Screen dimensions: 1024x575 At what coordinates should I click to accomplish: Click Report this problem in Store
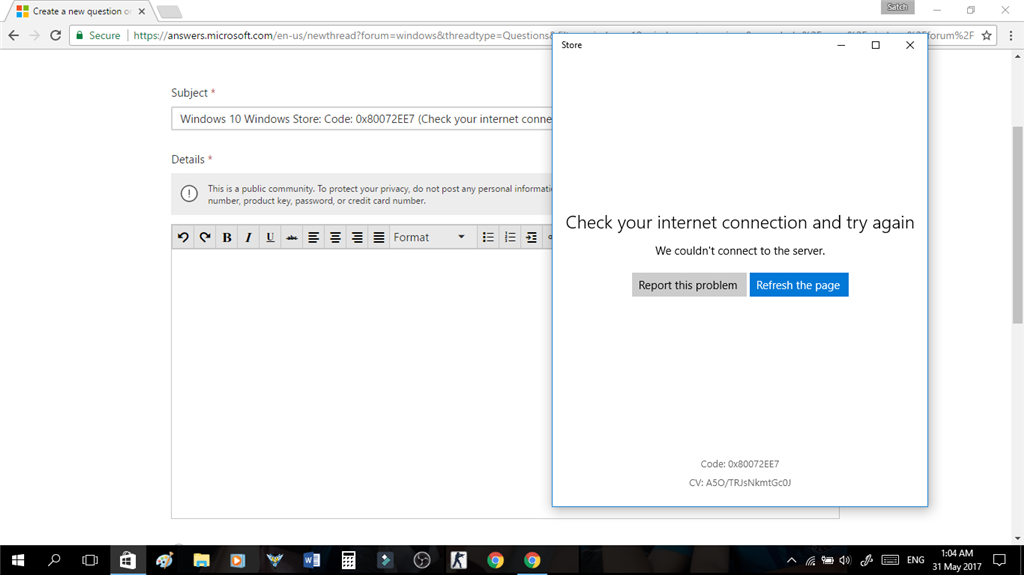pyautogui.click(x=688, y=285)
